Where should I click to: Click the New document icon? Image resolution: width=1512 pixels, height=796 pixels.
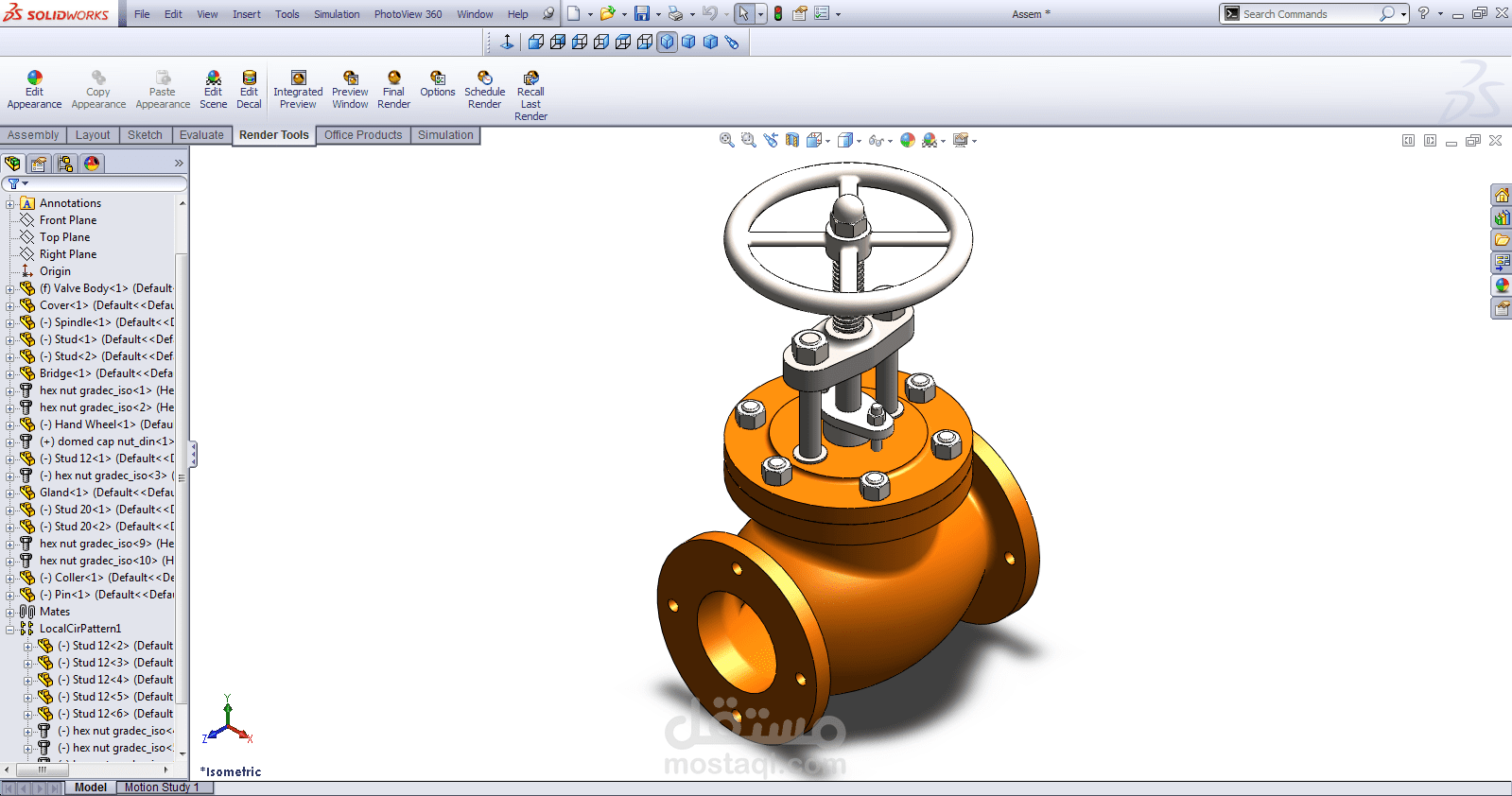(573, 13)
